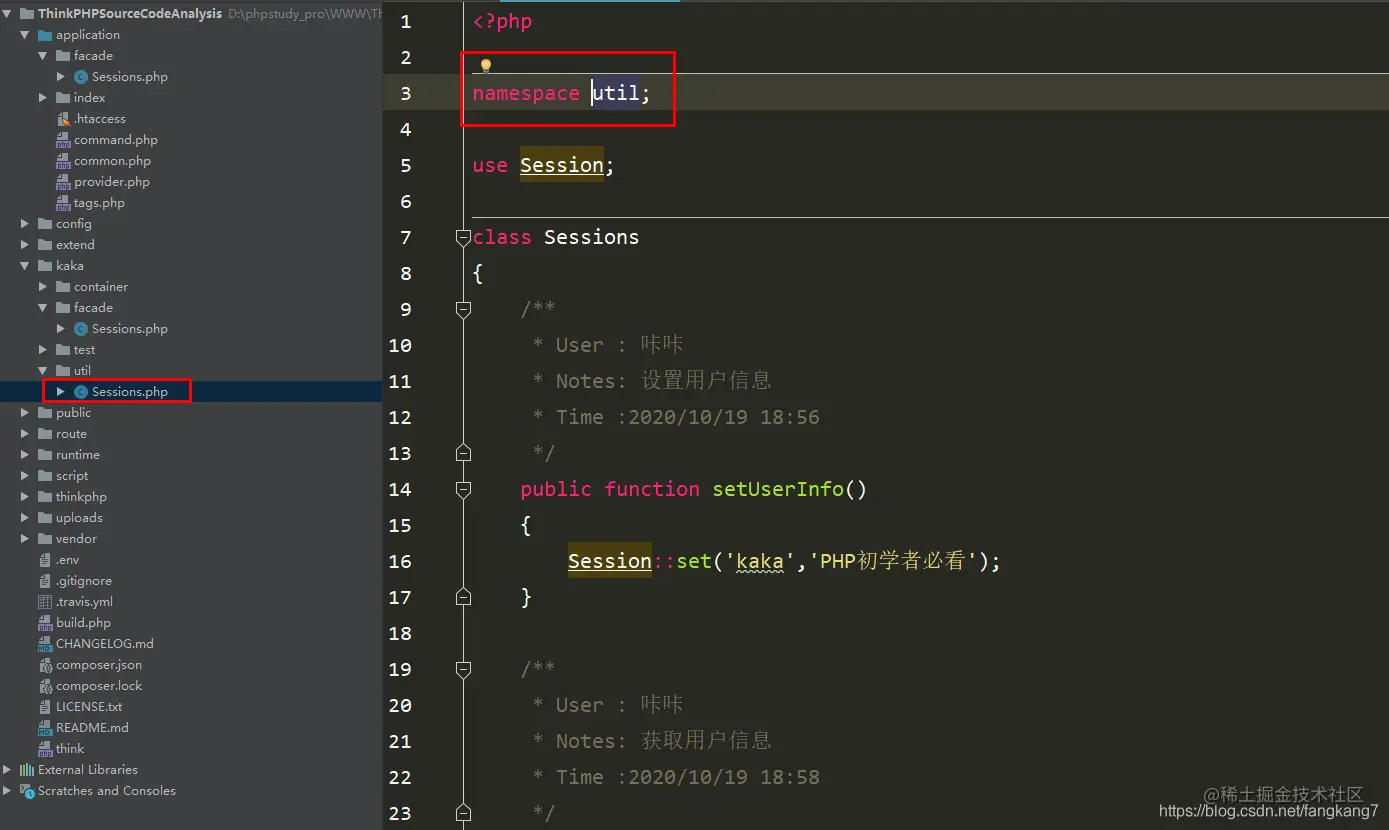Click the think PHP file icon
Screen dimensions: 1389x830
[45, 749]
